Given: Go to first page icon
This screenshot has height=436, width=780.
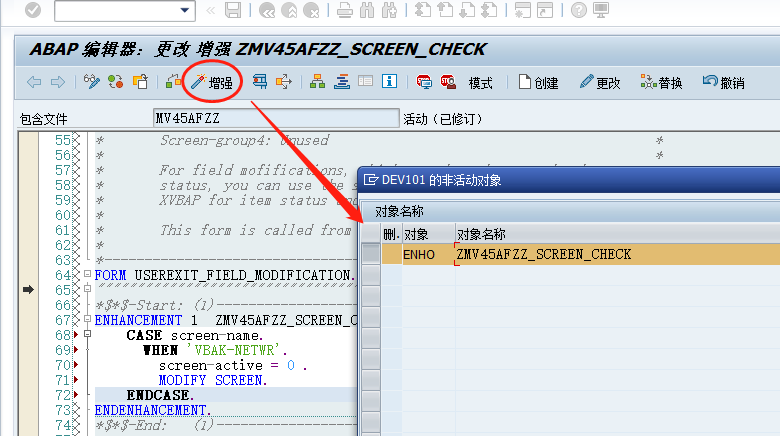Looking at the screenshot, I should click(x=423, y=10).
